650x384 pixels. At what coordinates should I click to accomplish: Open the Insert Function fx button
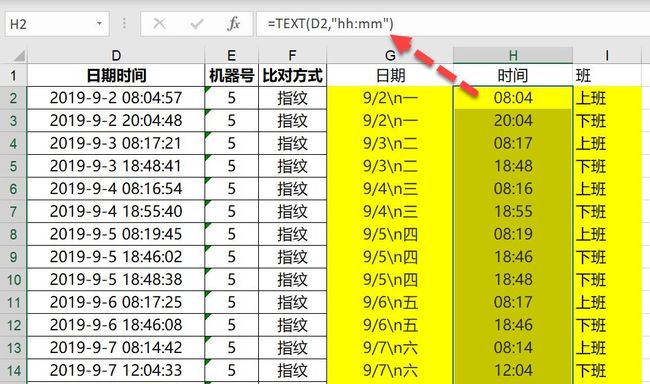(x=234, y=24)
